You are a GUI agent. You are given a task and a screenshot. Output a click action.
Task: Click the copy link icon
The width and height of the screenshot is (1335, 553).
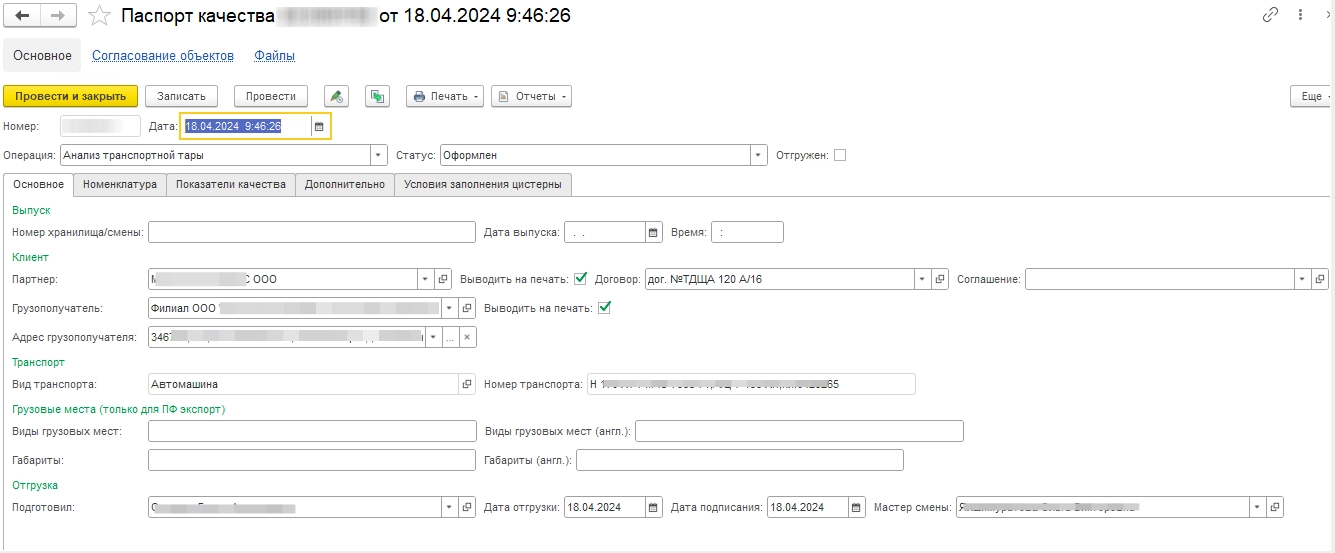click(1271, 15)
